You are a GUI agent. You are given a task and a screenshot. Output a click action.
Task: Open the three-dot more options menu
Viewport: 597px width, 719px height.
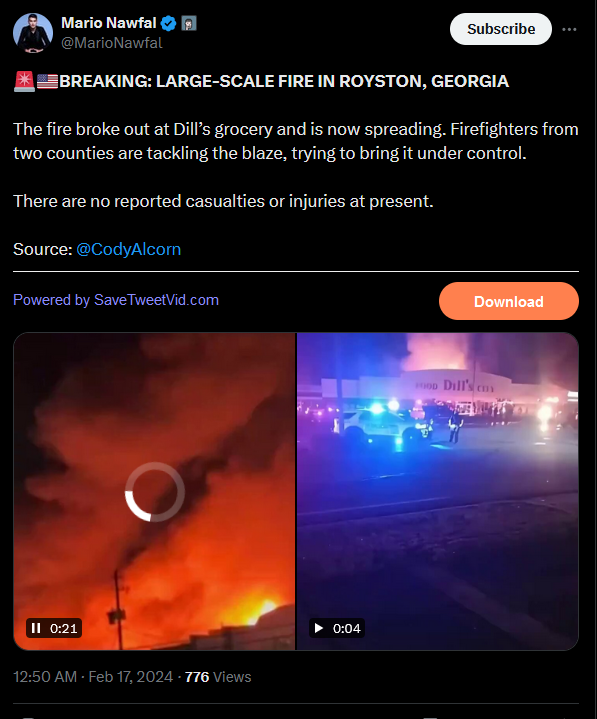(x=569, y=29)
